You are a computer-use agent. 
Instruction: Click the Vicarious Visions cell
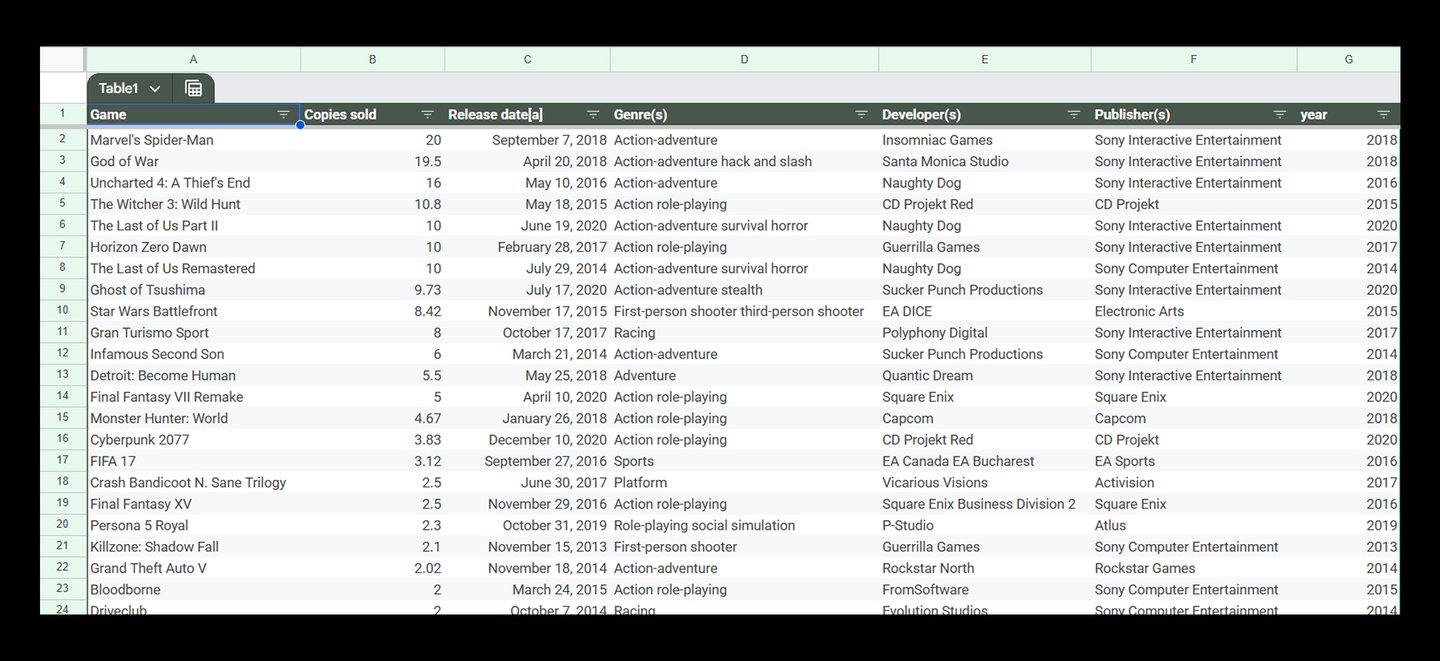click(985, 483)
